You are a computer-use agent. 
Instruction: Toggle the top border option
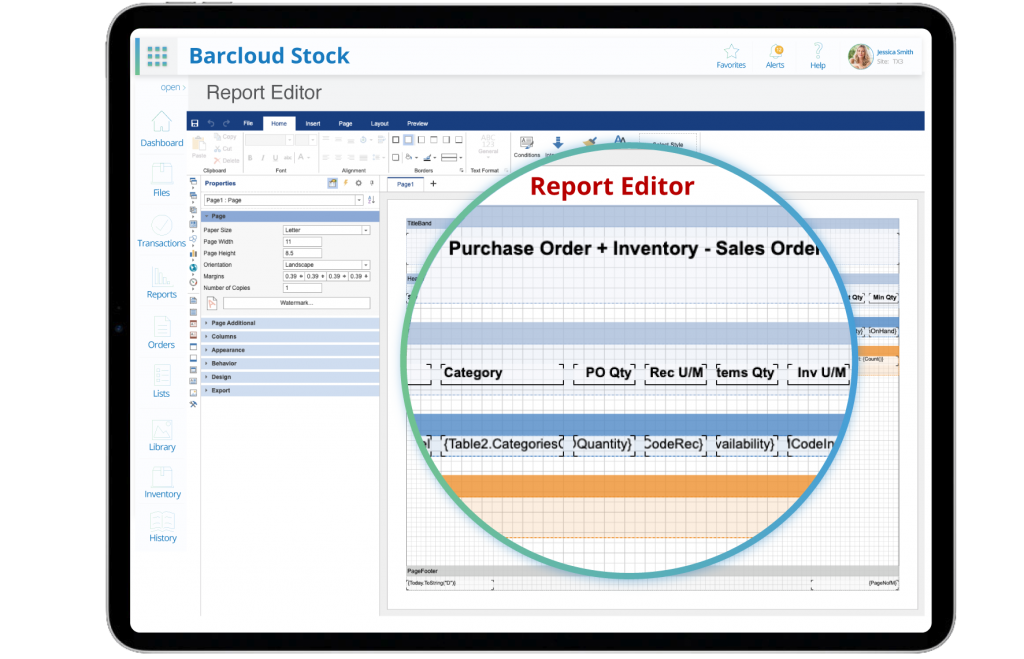click(x=434, y=140)
